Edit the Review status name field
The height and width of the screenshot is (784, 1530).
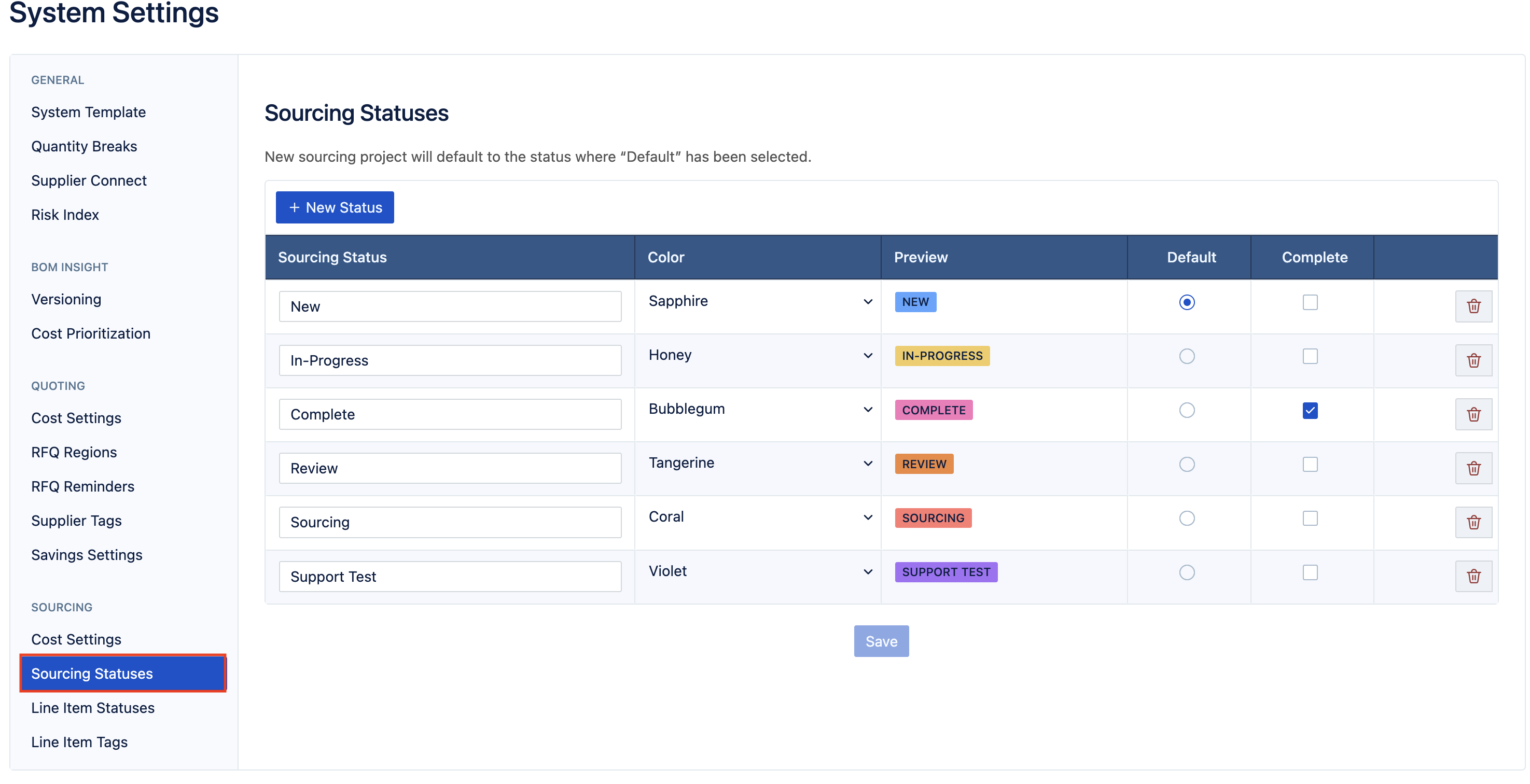point(450,469)
